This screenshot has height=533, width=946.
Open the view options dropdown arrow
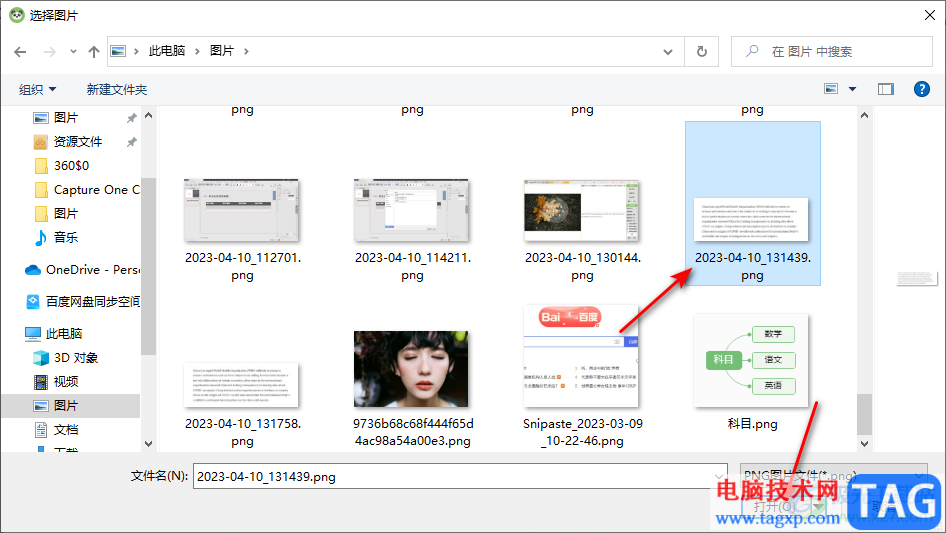pyautogui.click(x=852, y=89)
